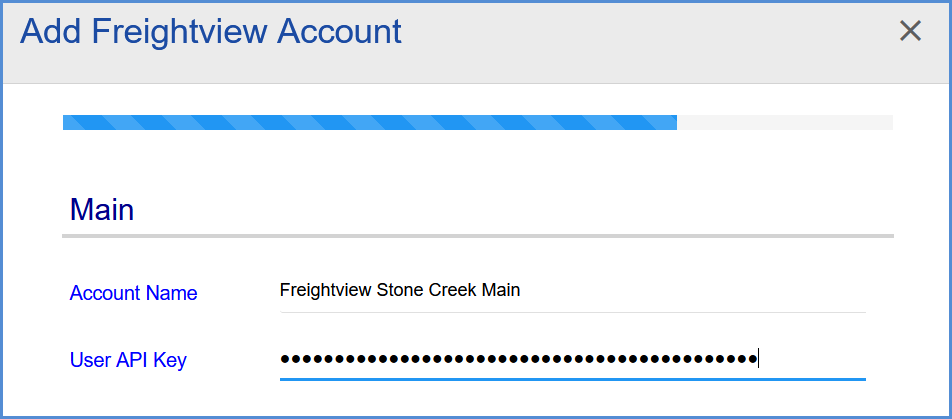This screenshot has height=419, width=952.
Task: Click the blue underline beneath API key field
Action: coord(573,380)
